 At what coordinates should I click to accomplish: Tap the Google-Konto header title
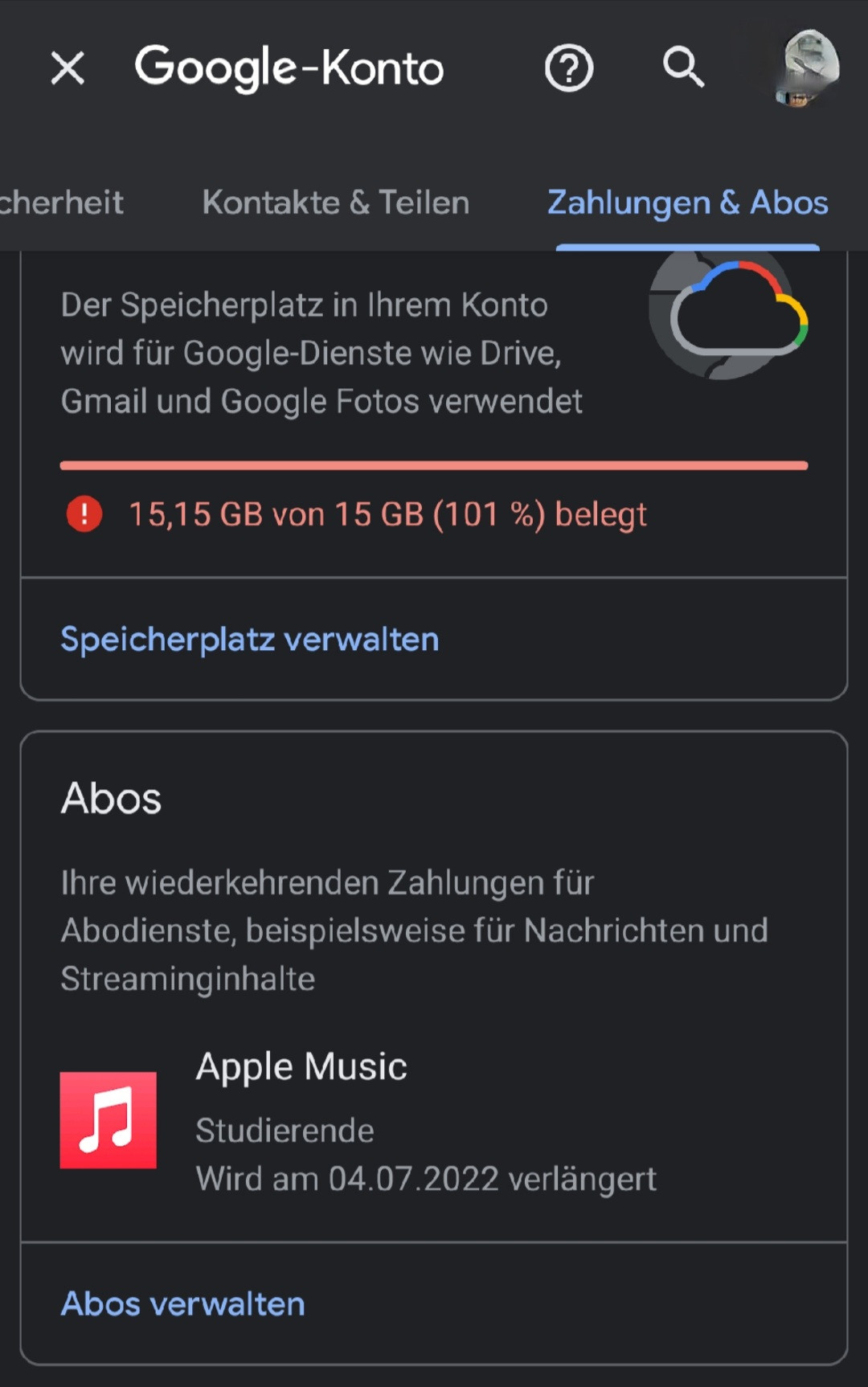tap(289, 68)
